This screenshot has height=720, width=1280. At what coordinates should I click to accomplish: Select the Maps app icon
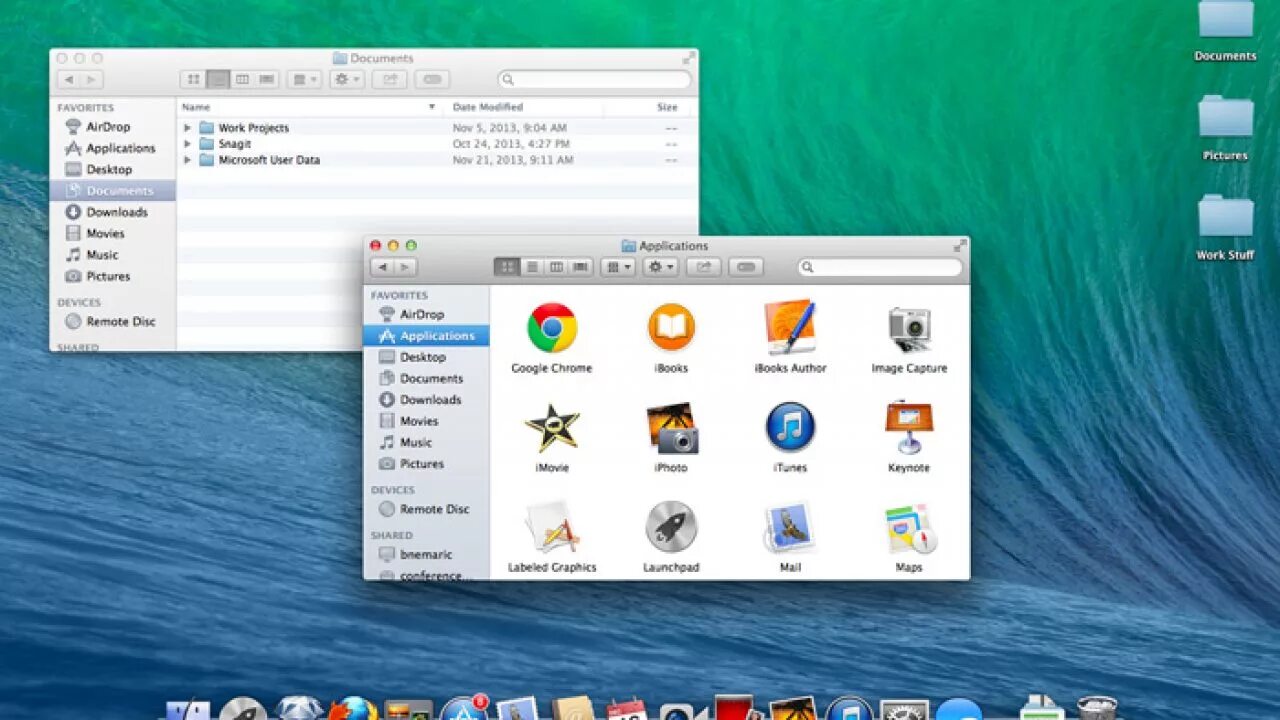click(x=909, y=527)
